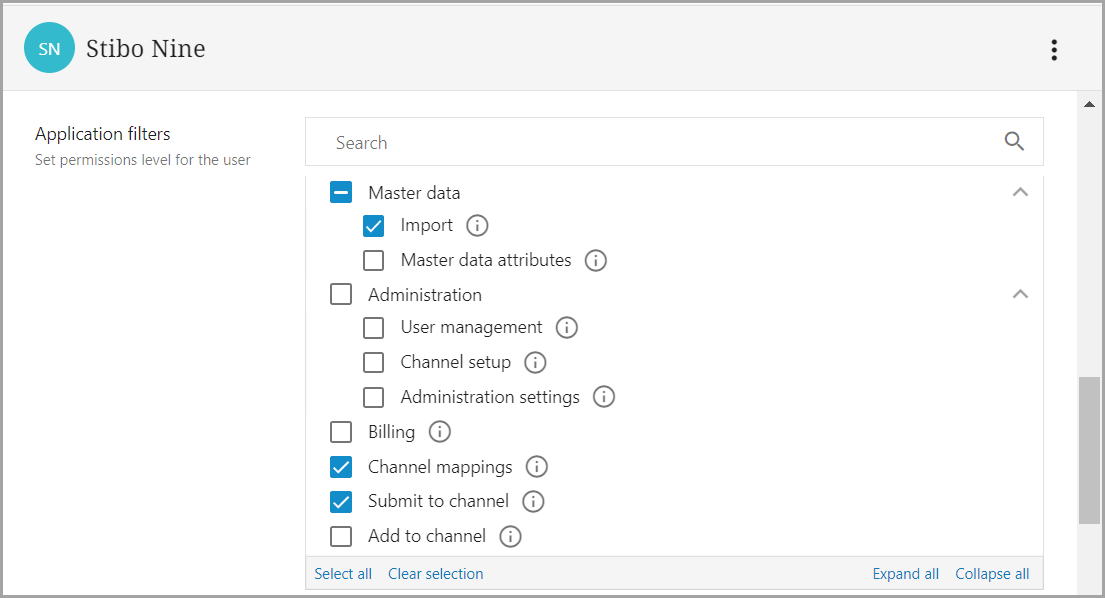
Task: Tick the Add to channel checkbox
Action: click(341, 536)
